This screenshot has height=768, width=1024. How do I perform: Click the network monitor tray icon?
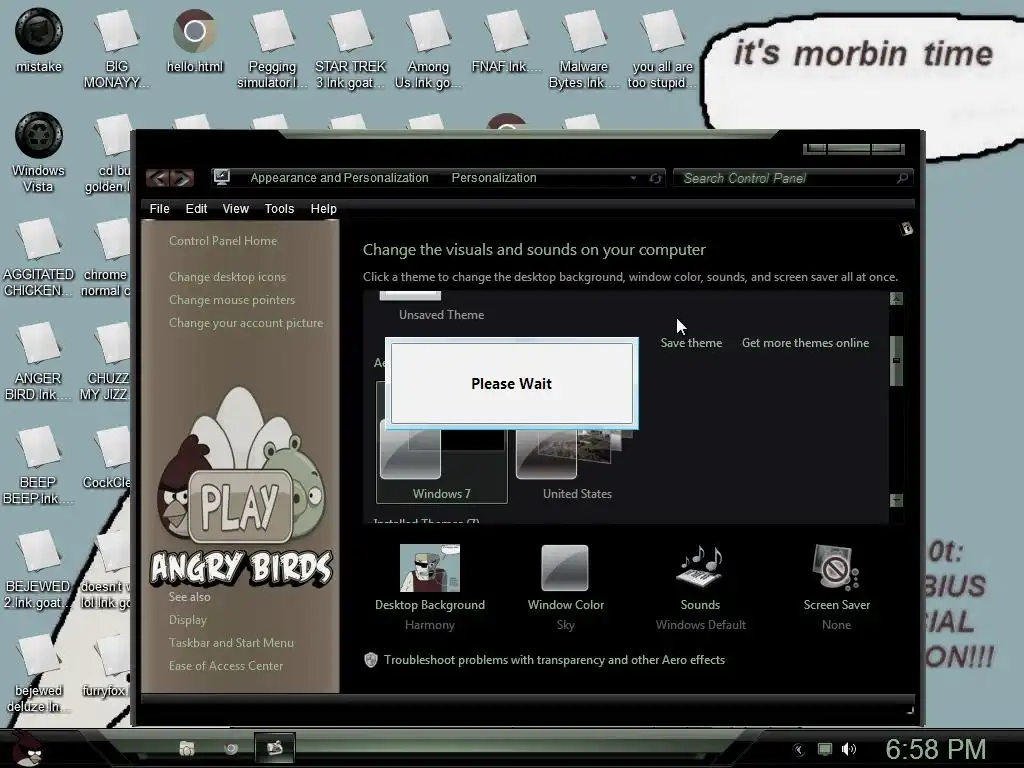pos(825,749)
